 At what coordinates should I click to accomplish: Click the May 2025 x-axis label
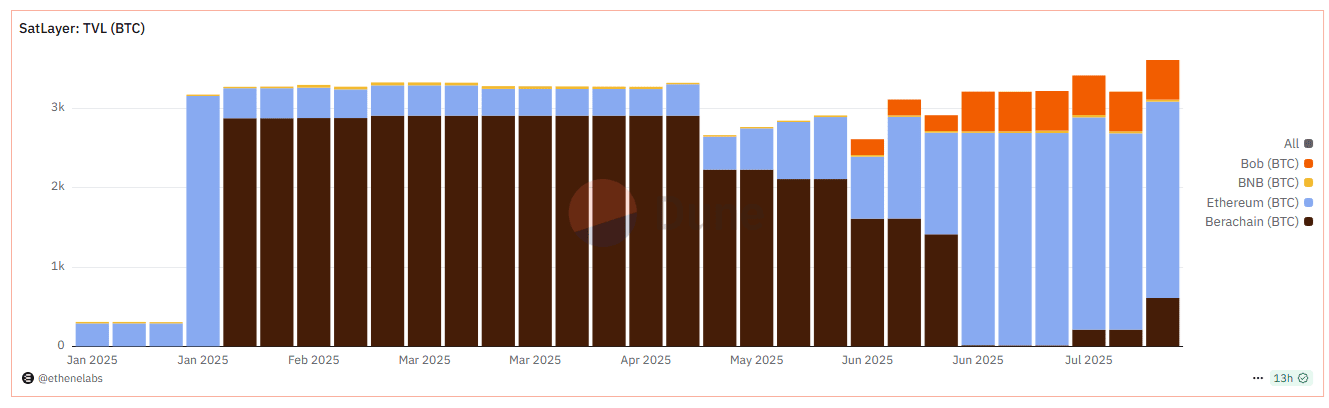click(757, 360)
